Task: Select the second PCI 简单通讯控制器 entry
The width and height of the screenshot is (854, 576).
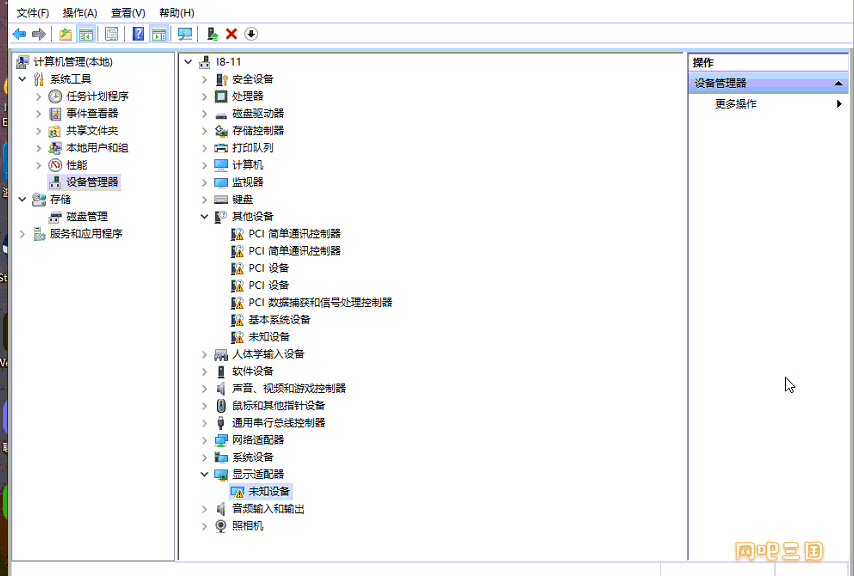Action: click(x=295, y=251)
